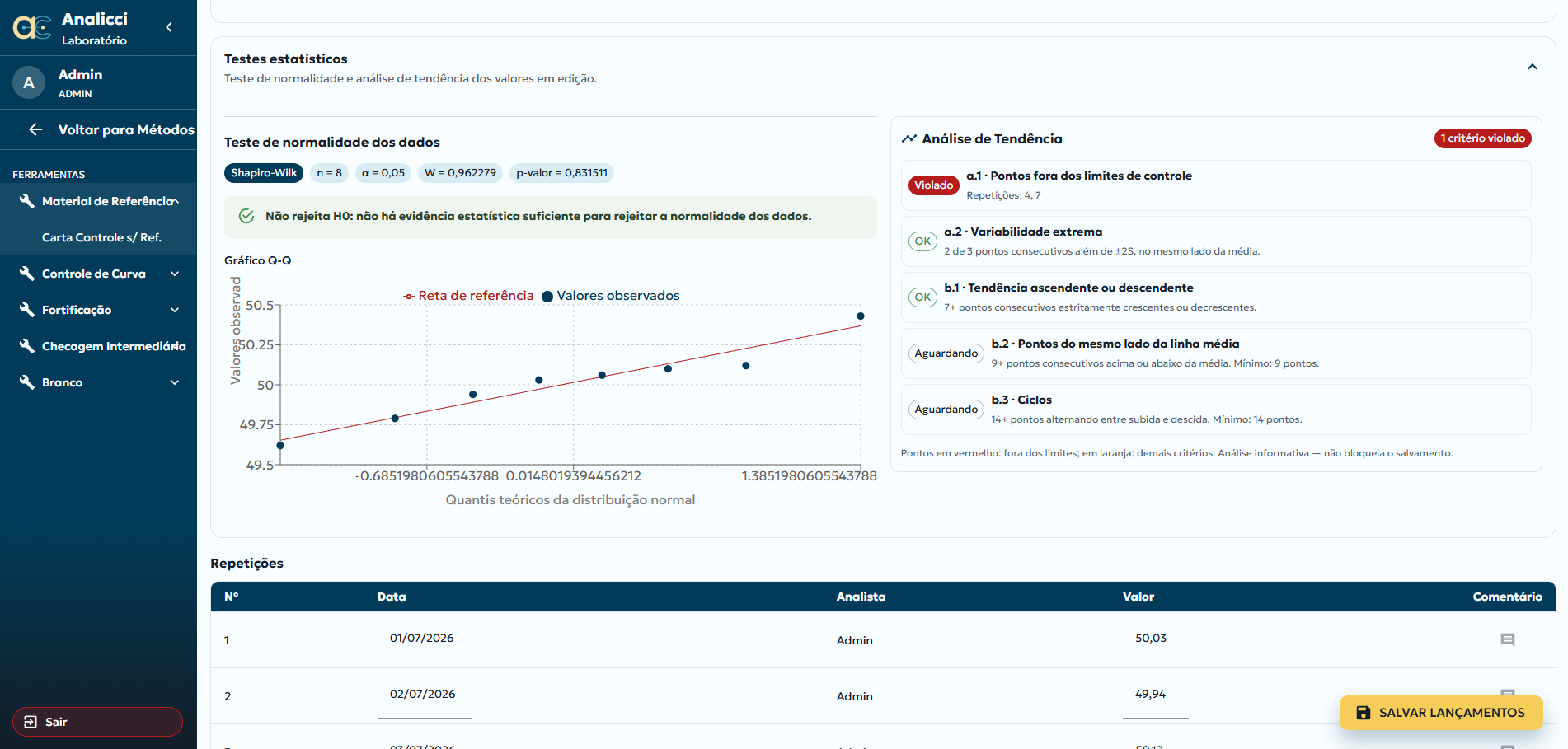1568x749 pixels.
Task: Click the W = 0,962279 chip
Action: click(460, 173)
